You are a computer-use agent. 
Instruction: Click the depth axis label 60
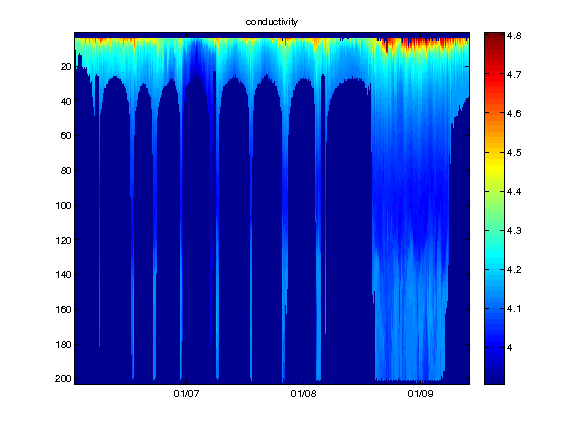click(66, 136)
